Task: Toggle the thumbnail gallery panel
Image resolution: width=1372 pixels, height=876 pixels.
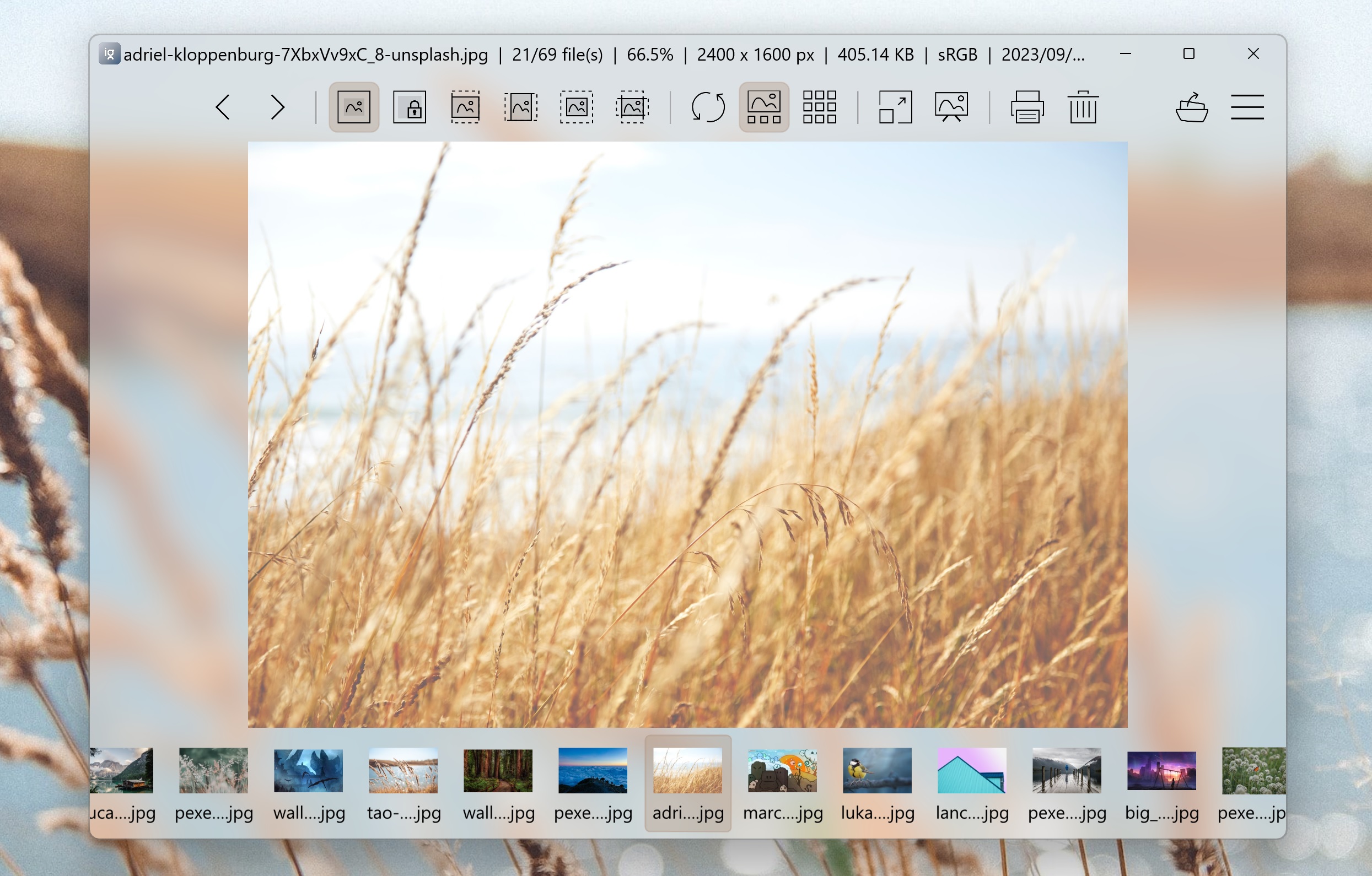Action: (x=764, y=107)
